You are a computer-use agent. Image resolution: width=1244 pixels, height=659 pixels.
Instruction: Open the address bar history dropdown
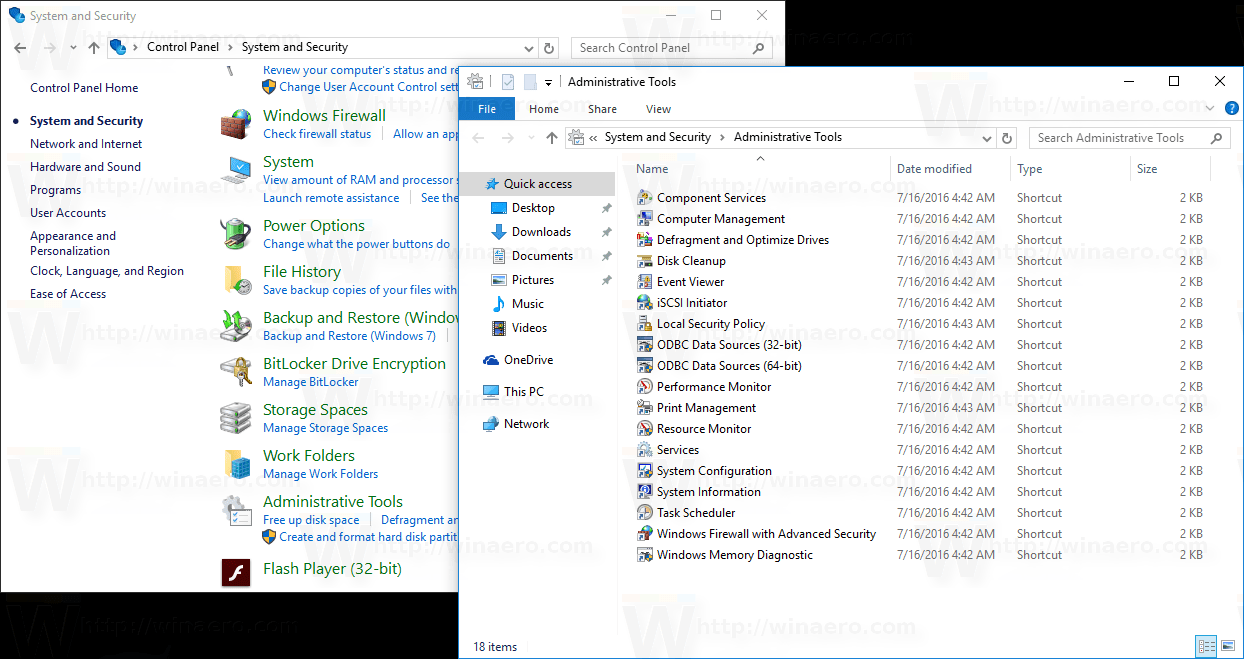pyautogui.click(x=986, y=137)
